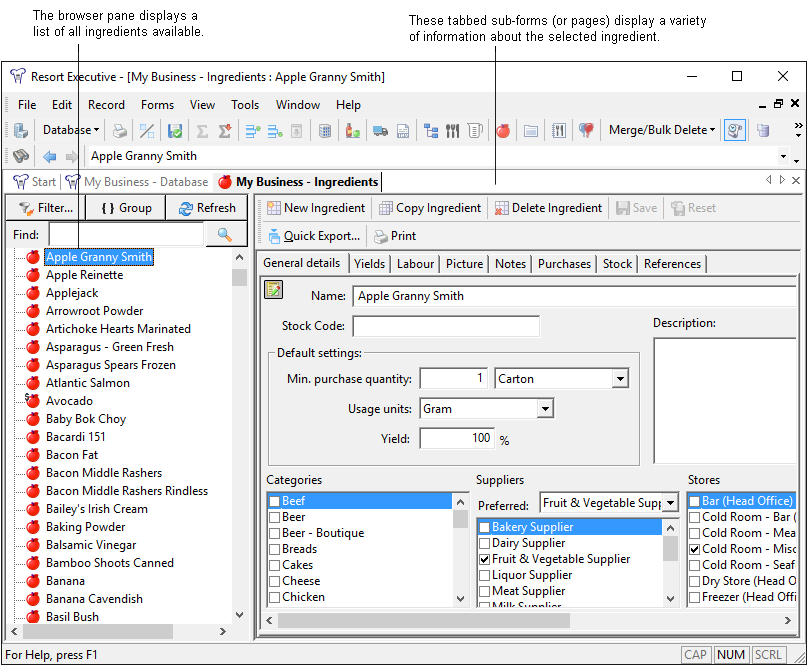808x666 pixels.
Task: Click the ingredient list vertical scrollbar thumb
Action: (x=239, y=277)
